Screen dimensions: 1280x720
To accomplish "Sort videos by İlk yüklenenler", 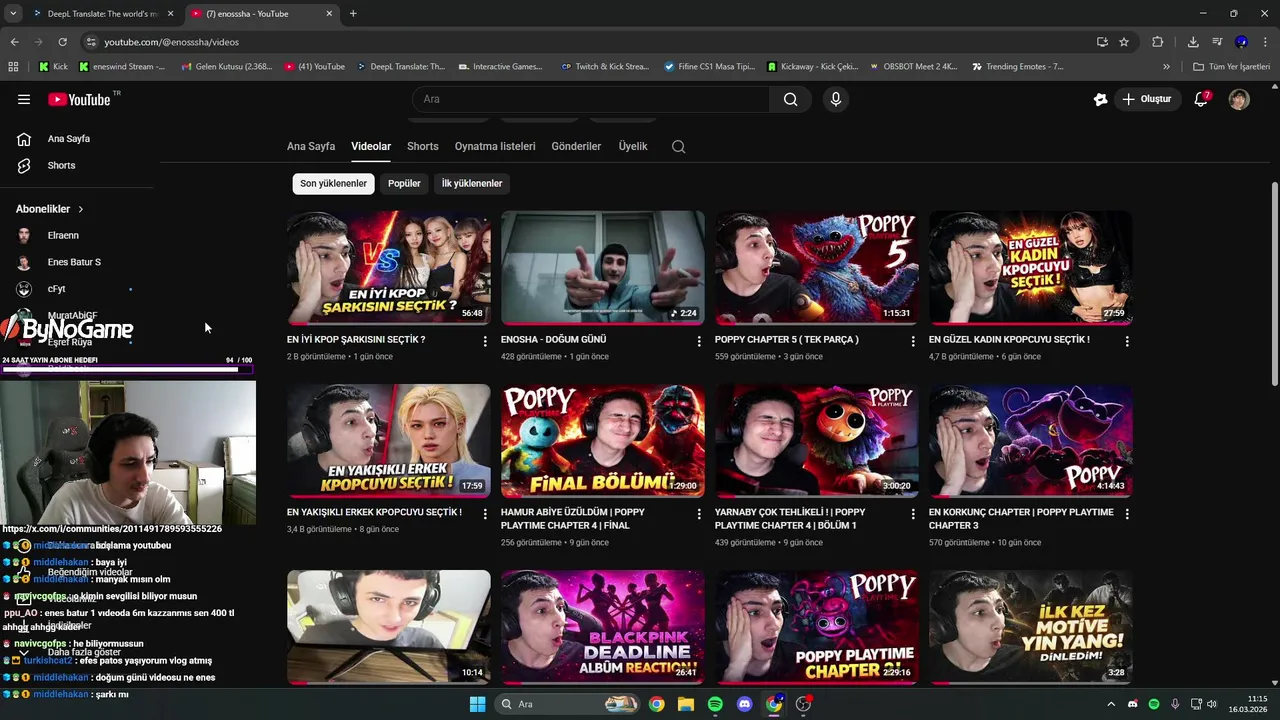I will point(472,183).
